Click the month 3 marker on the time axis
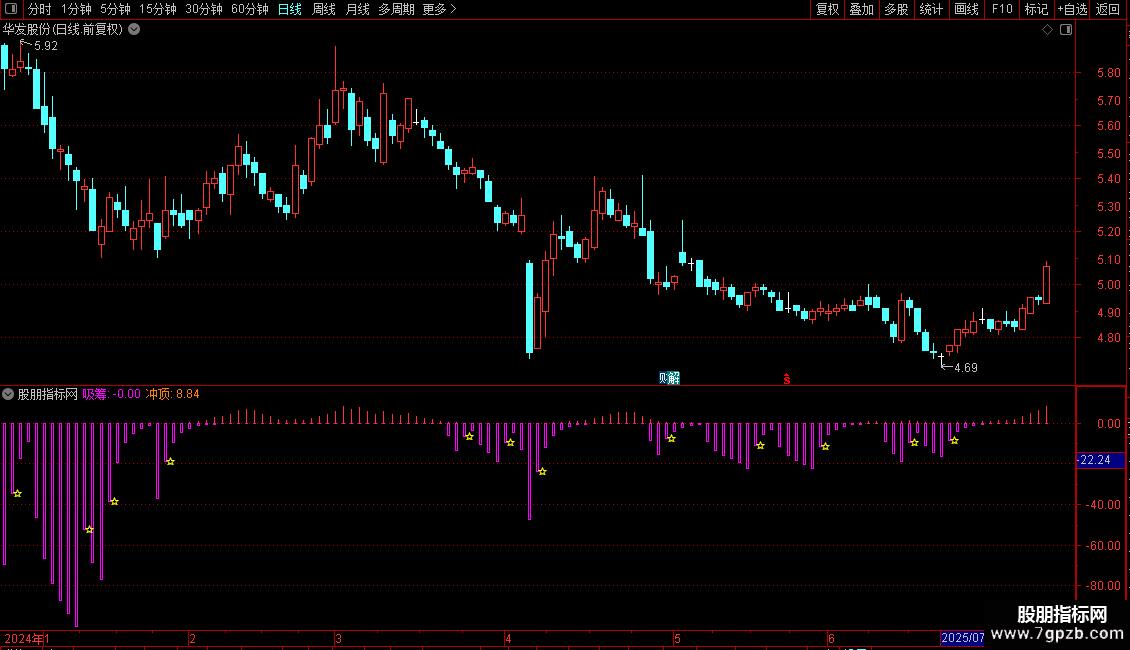This screenshot has width=1130, height=650. pyautogui.click(x=338, y=638)
